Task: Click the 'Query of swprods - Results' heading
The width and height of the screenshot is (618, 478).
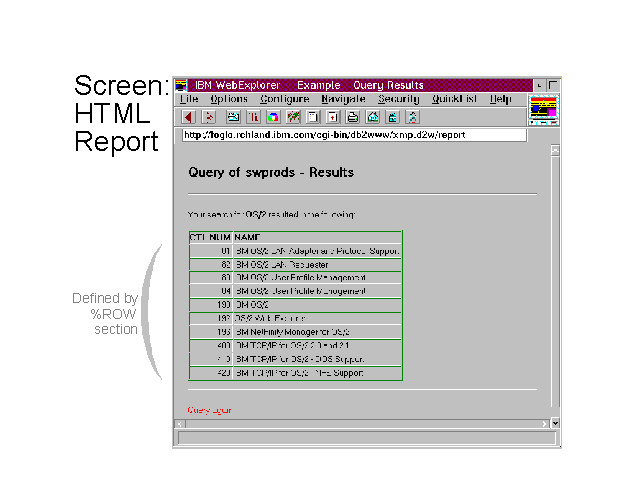Action: [x=271, y=172]
